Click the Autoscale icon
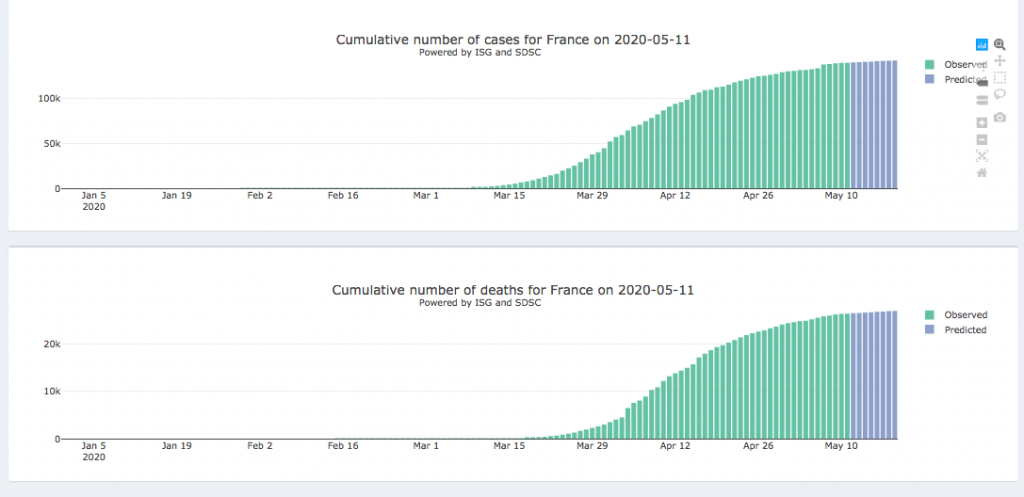The width and height of the screenshot is (1024, 497). click(982, 155)
